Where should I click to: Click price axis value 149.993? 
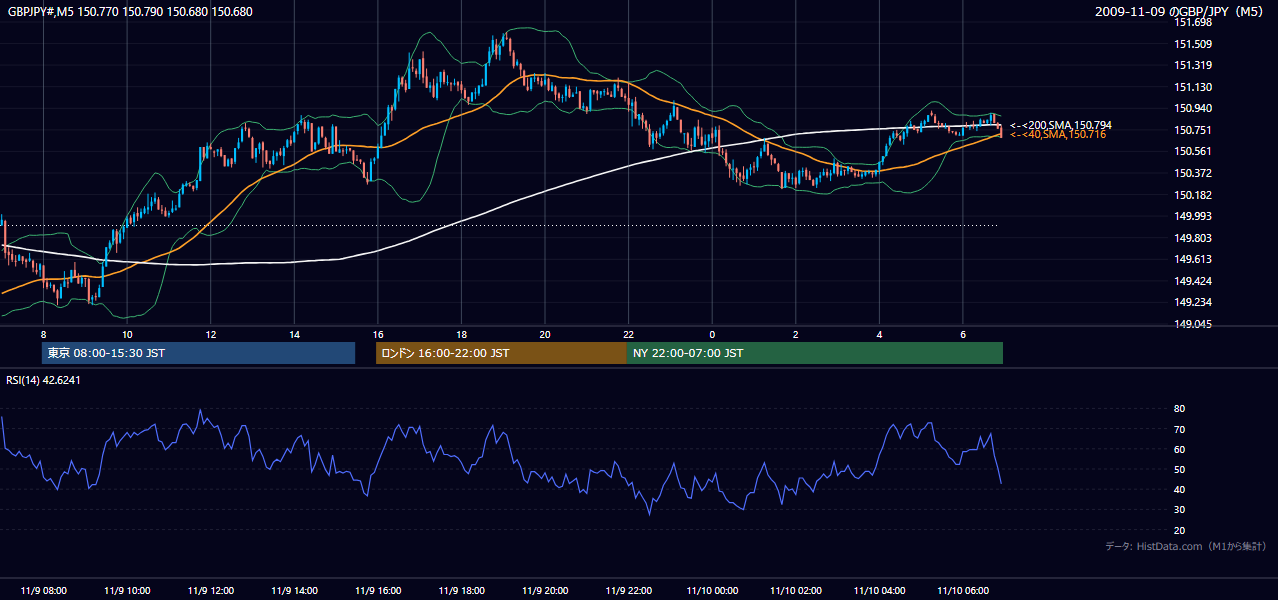pos(1192,216)
